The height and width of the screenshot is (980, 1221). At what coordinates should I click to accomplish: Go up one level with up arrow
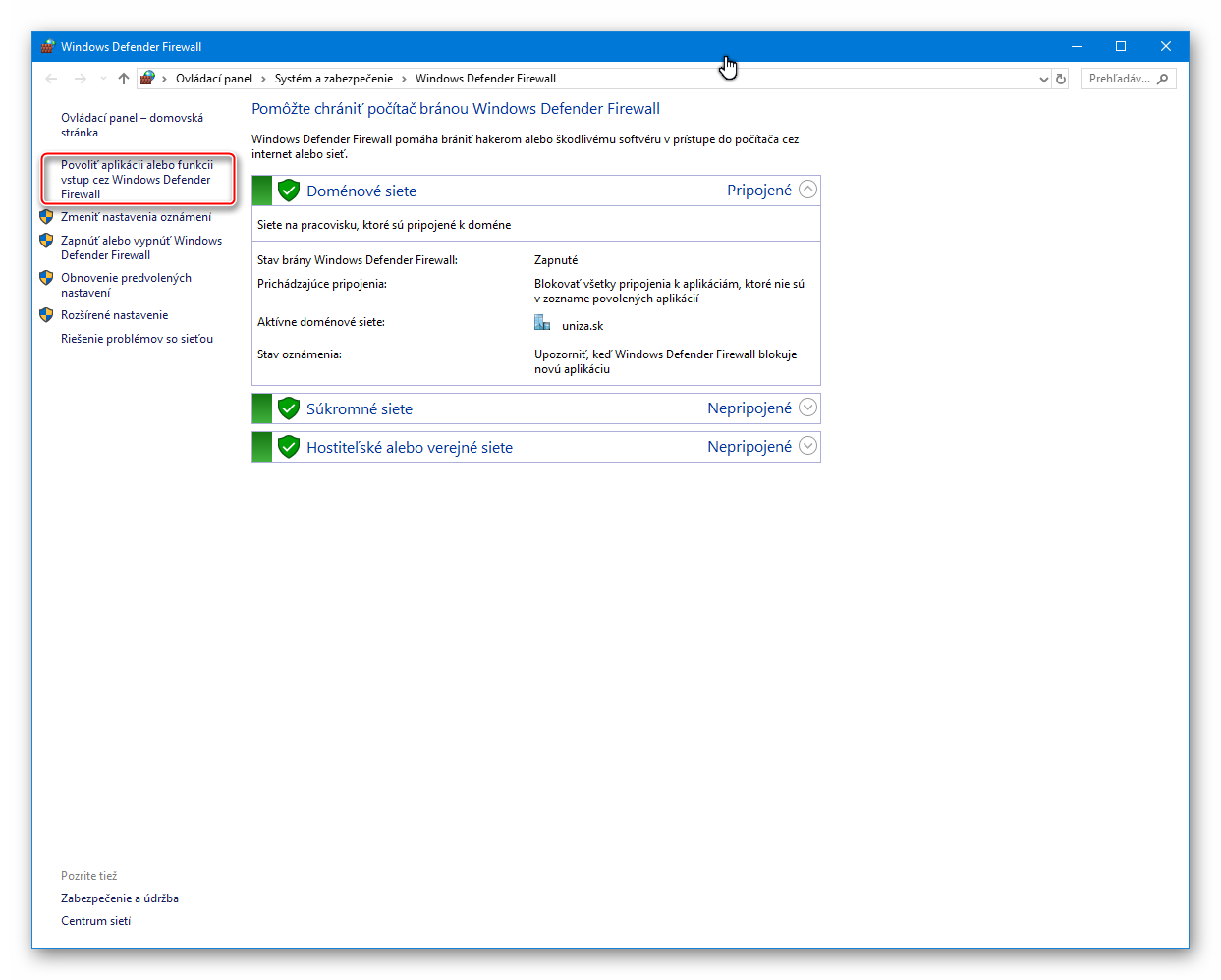[x=123, y=79]
